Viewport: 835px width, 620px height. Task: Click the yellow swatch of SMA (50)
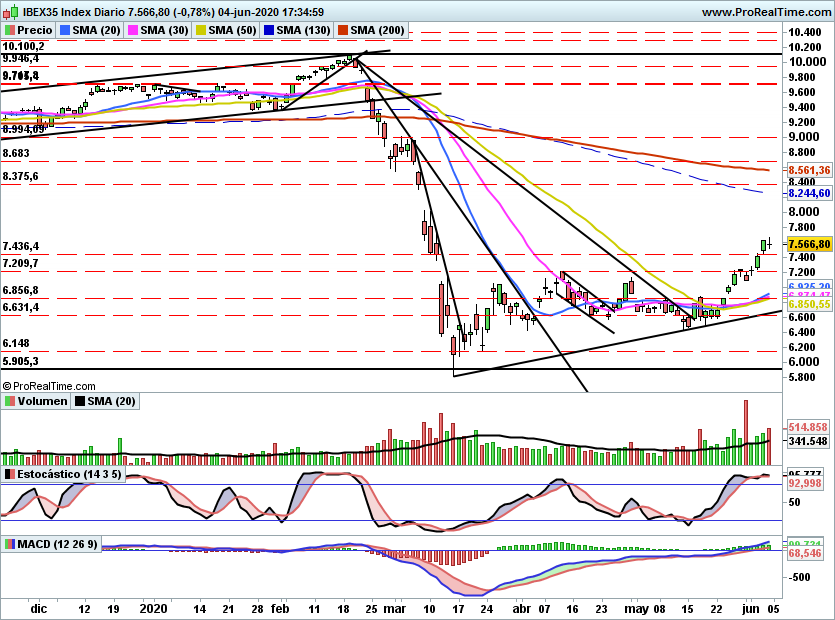tap(201, 30)
